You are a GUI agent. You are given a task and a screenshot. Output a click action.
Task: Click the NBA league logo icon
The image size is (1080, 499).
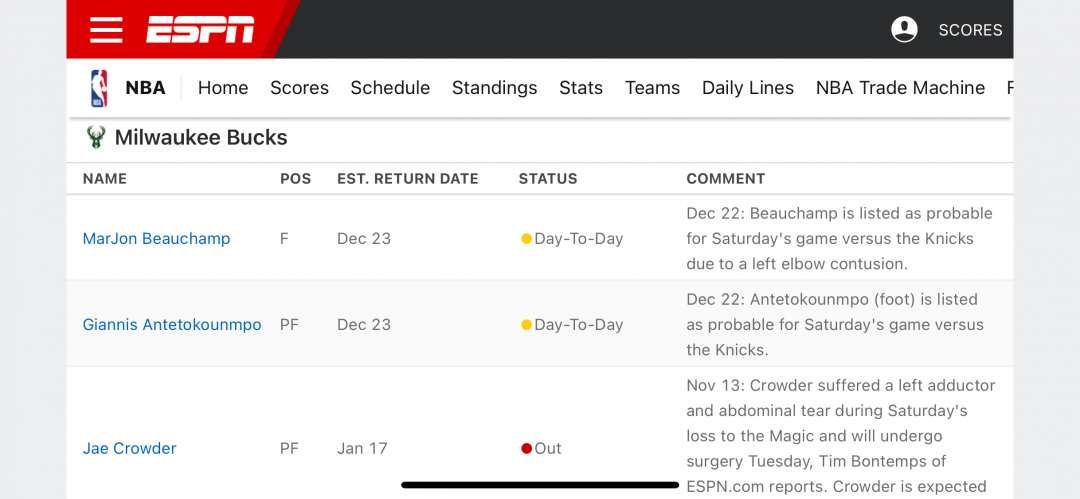click(x=99, y=88)
